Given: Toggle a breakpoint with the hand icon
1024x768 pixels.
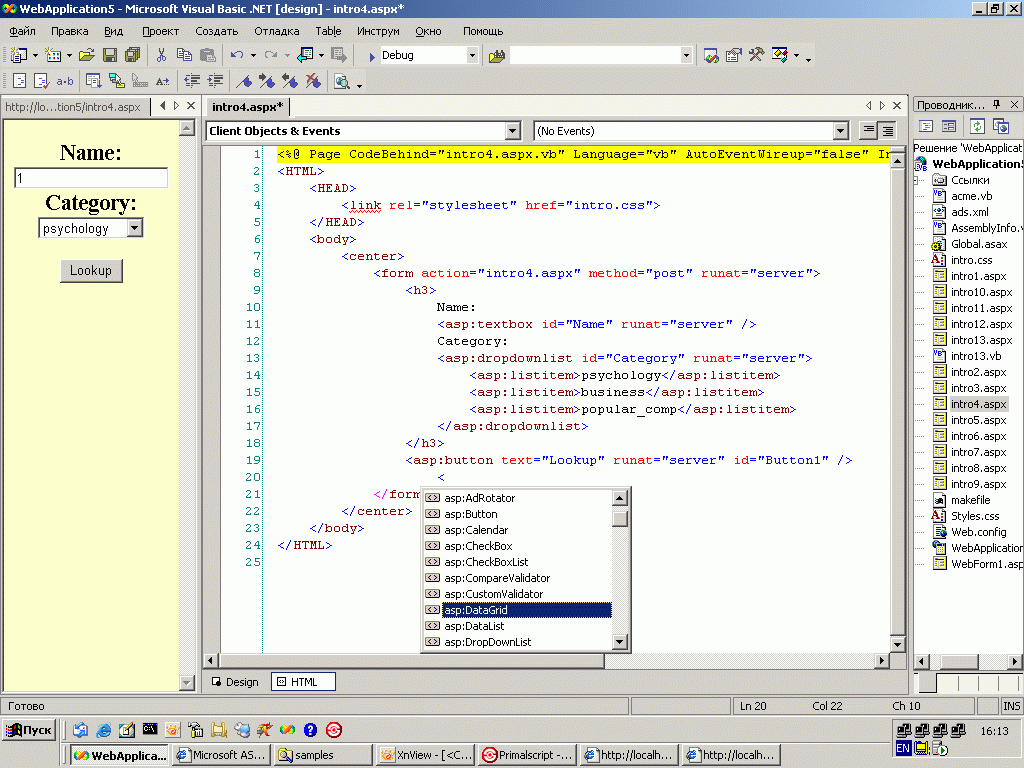Looking at the screenshot, I should [243, 81].
